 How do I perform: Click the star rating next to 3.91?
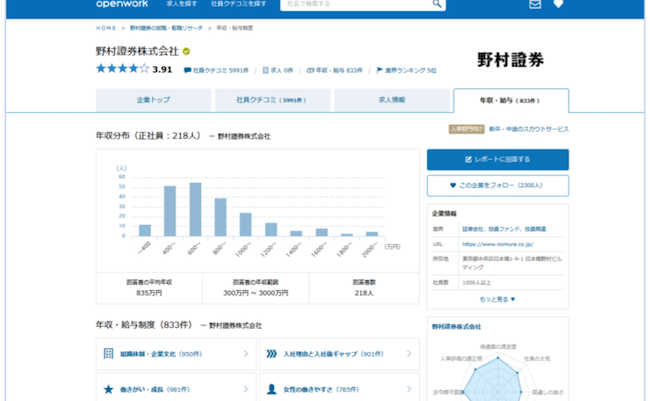[x=122, y=70]
